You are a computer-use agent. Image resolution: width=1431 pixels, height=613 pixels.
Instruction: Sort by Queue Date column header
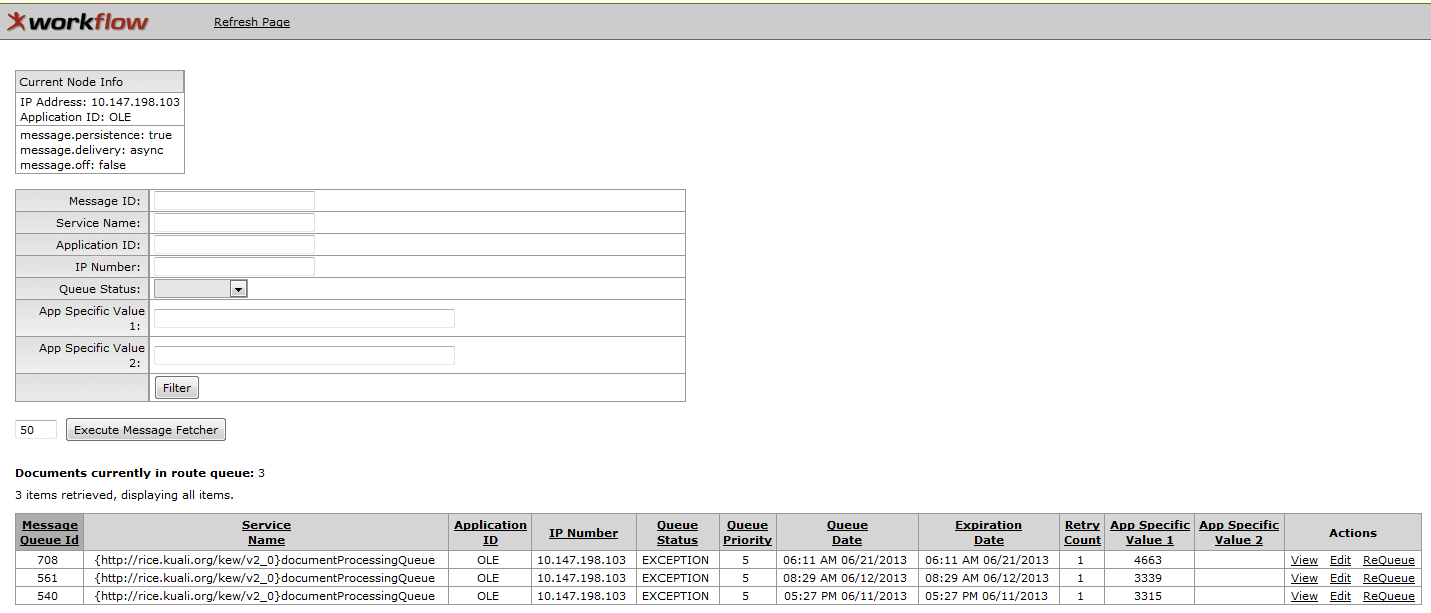[847, 532]
